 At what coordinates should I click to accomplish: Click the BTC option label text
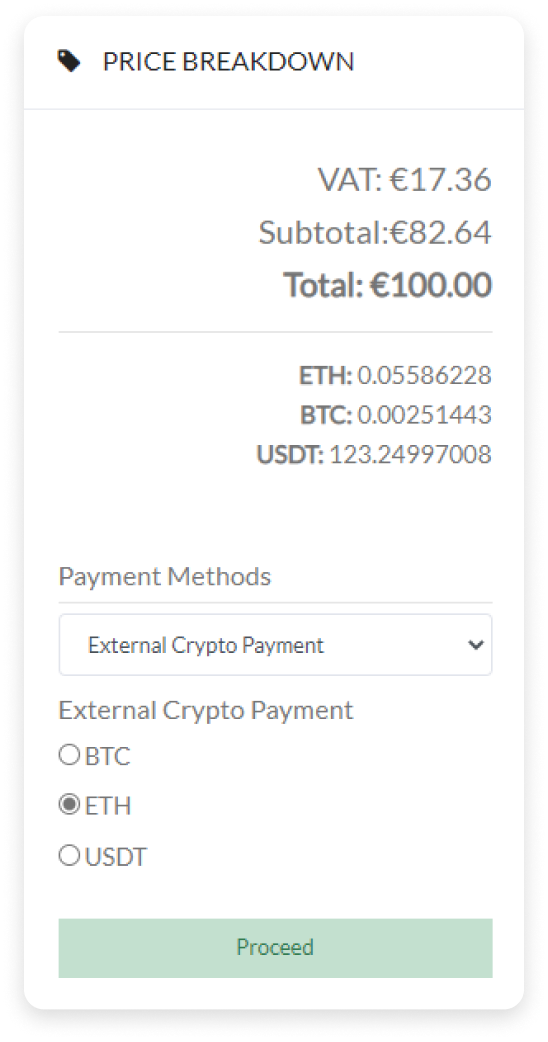[108, 756]
